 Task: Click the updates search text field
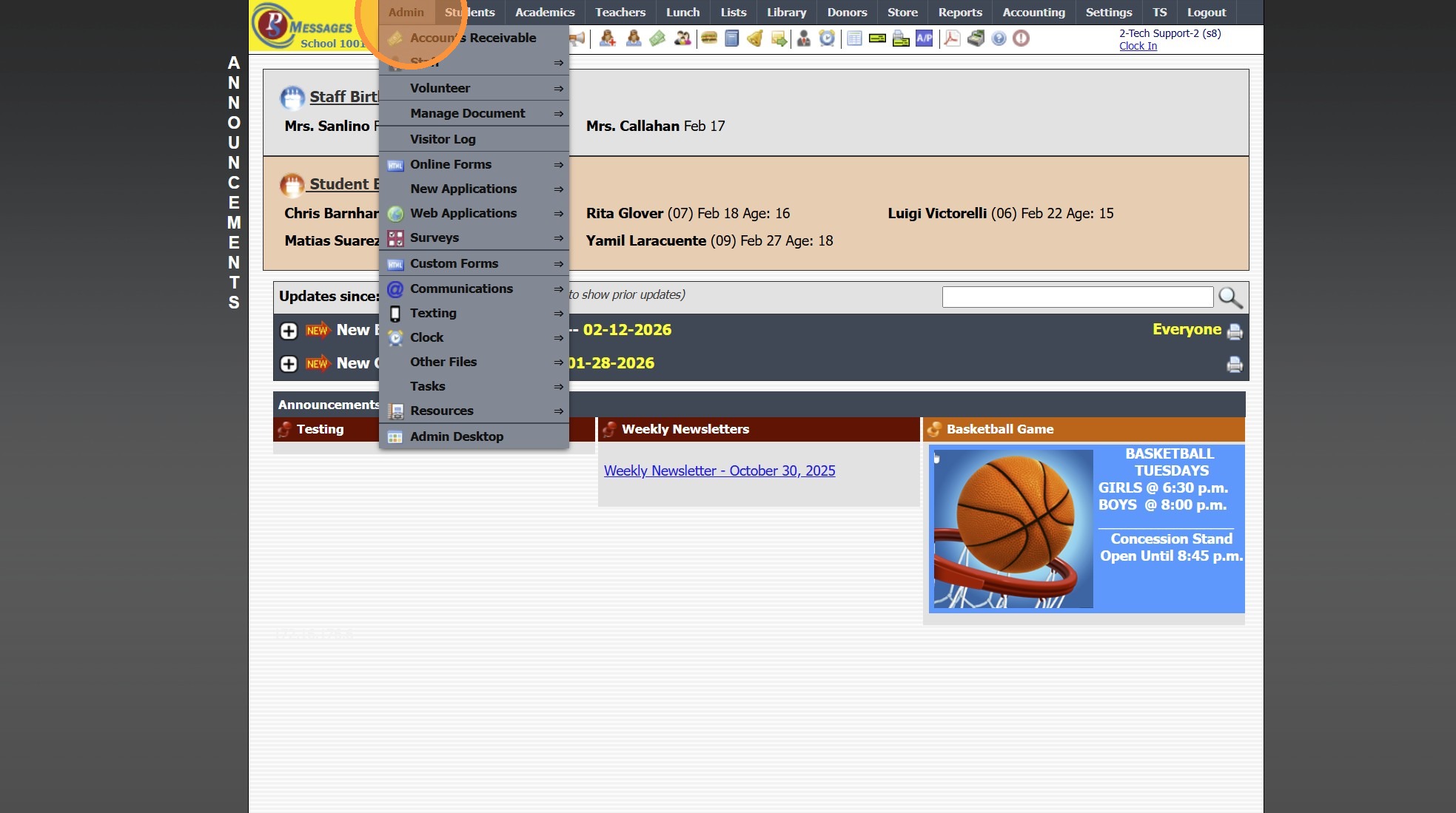click(1077, 297)
